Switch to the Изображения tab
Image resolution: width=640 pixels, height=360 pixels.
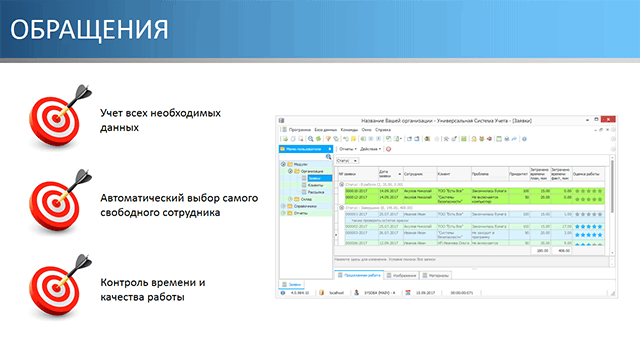coord(401,276)
